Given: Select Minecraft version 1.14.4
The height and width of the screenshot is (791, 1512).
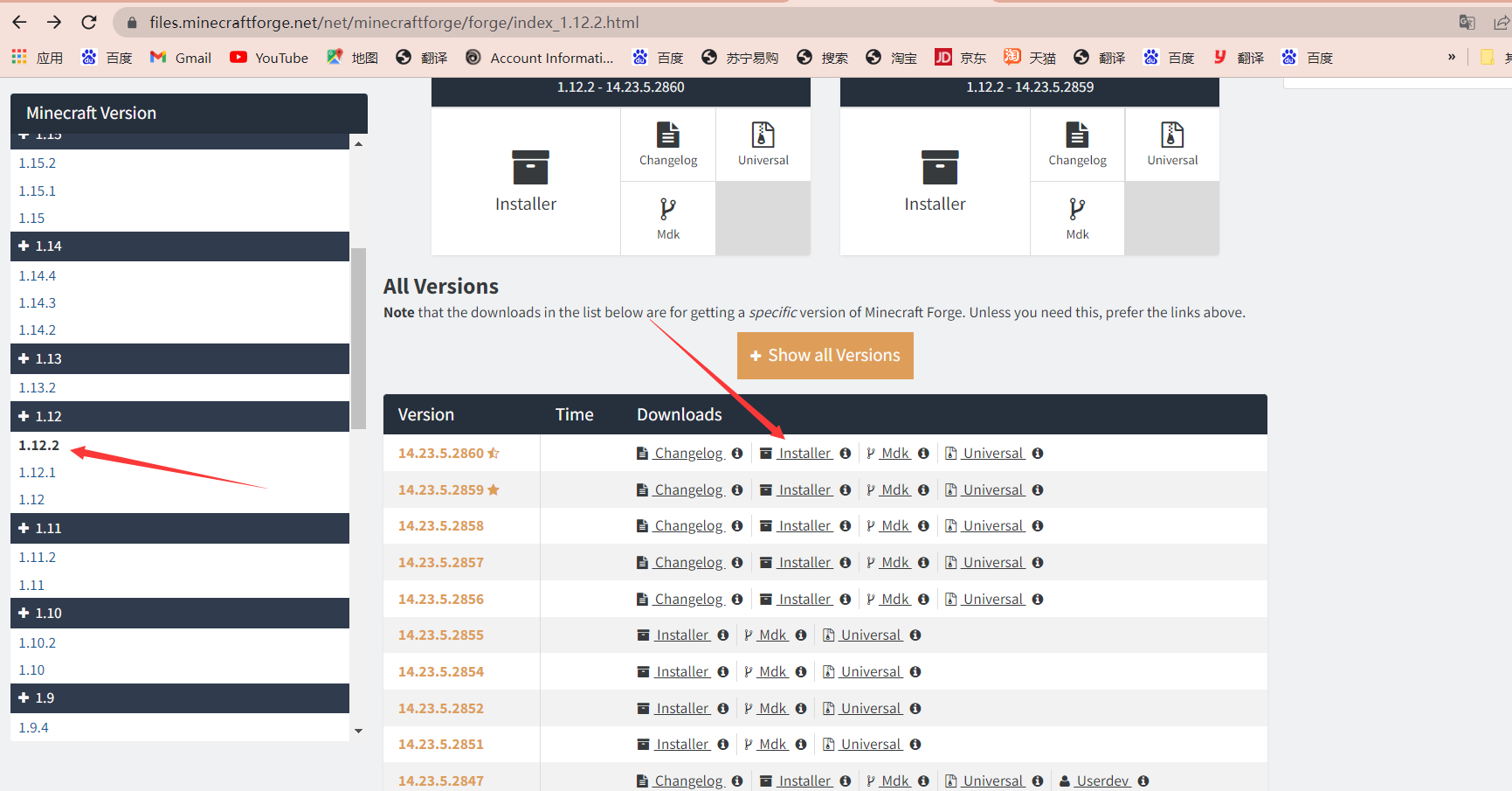Looking at the screenshot, I should (x=38, y=276).
